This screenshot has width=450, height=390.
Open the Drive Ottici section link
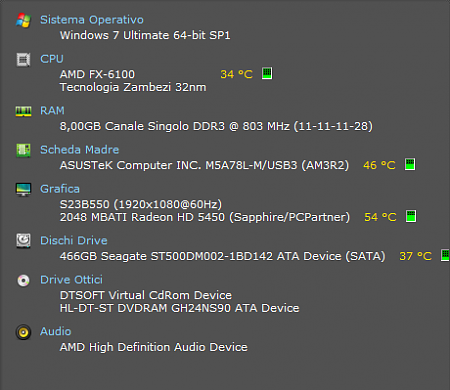[71, 280]
